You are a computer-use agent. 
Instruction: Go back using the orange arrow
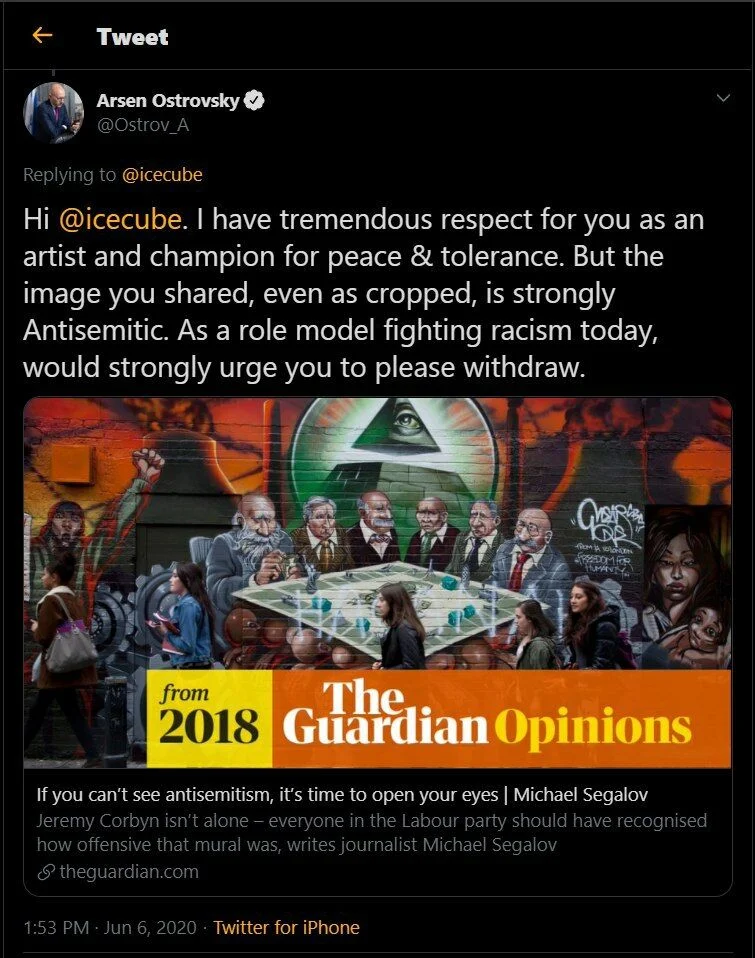[x=42, y=35]
